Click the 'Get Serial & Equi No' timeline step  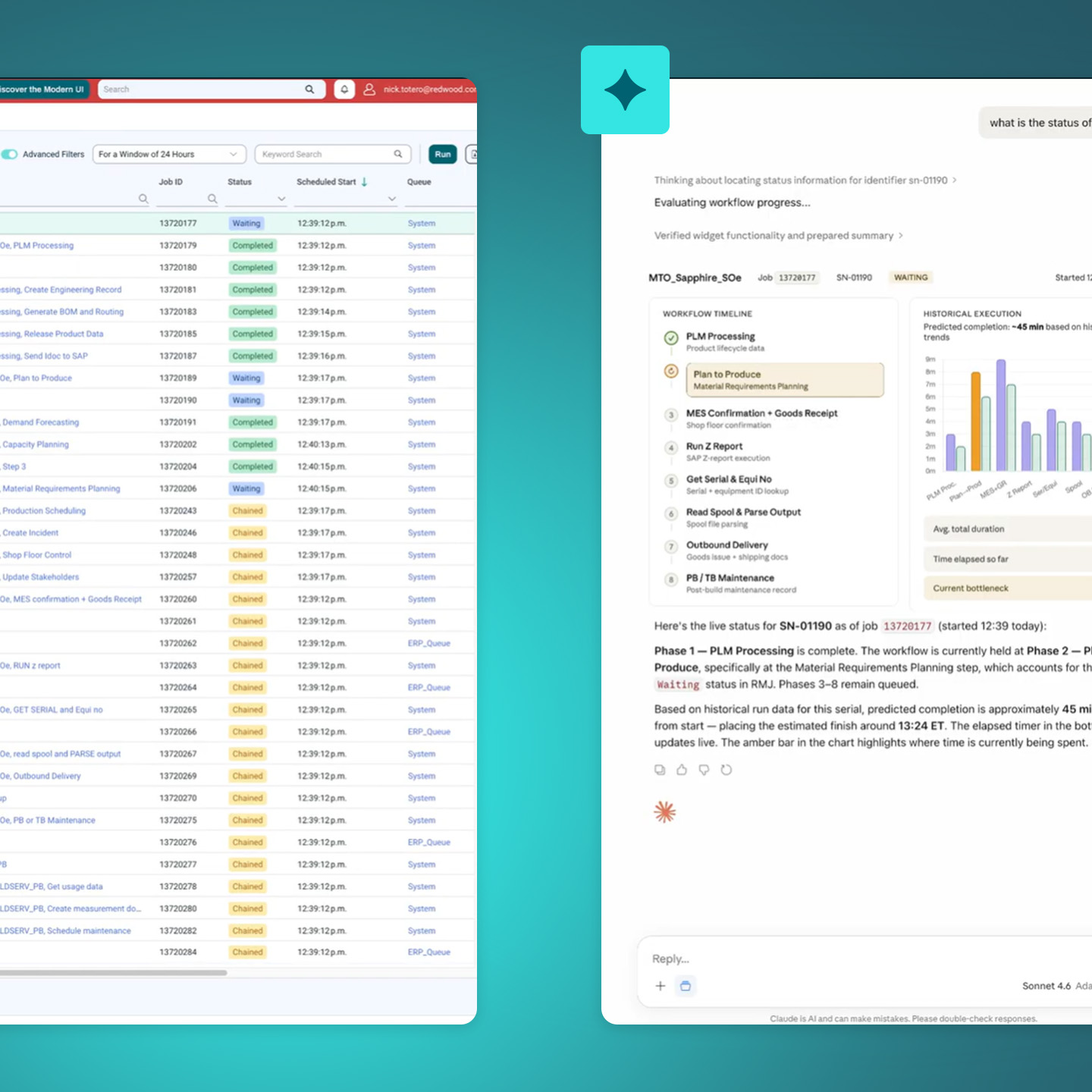(737, 485)
